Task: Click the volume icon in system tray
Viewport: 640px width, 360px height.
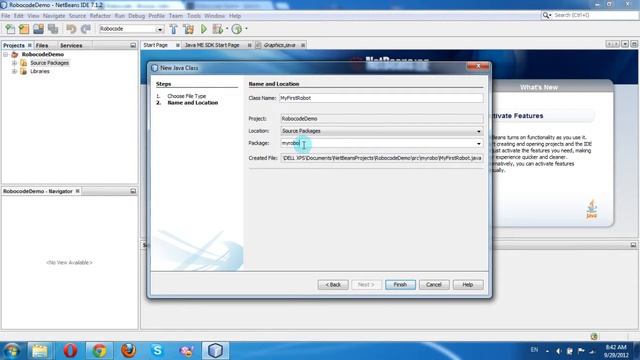Action: pyautogui.click(x=558, y=351)
